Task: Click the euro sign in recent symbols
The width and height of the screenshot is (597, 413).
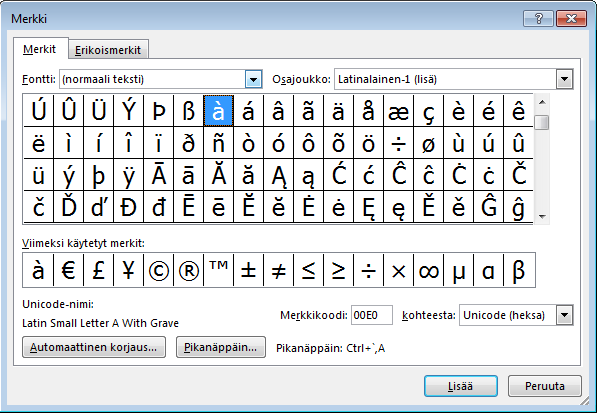Action: [x=69, y=270]
